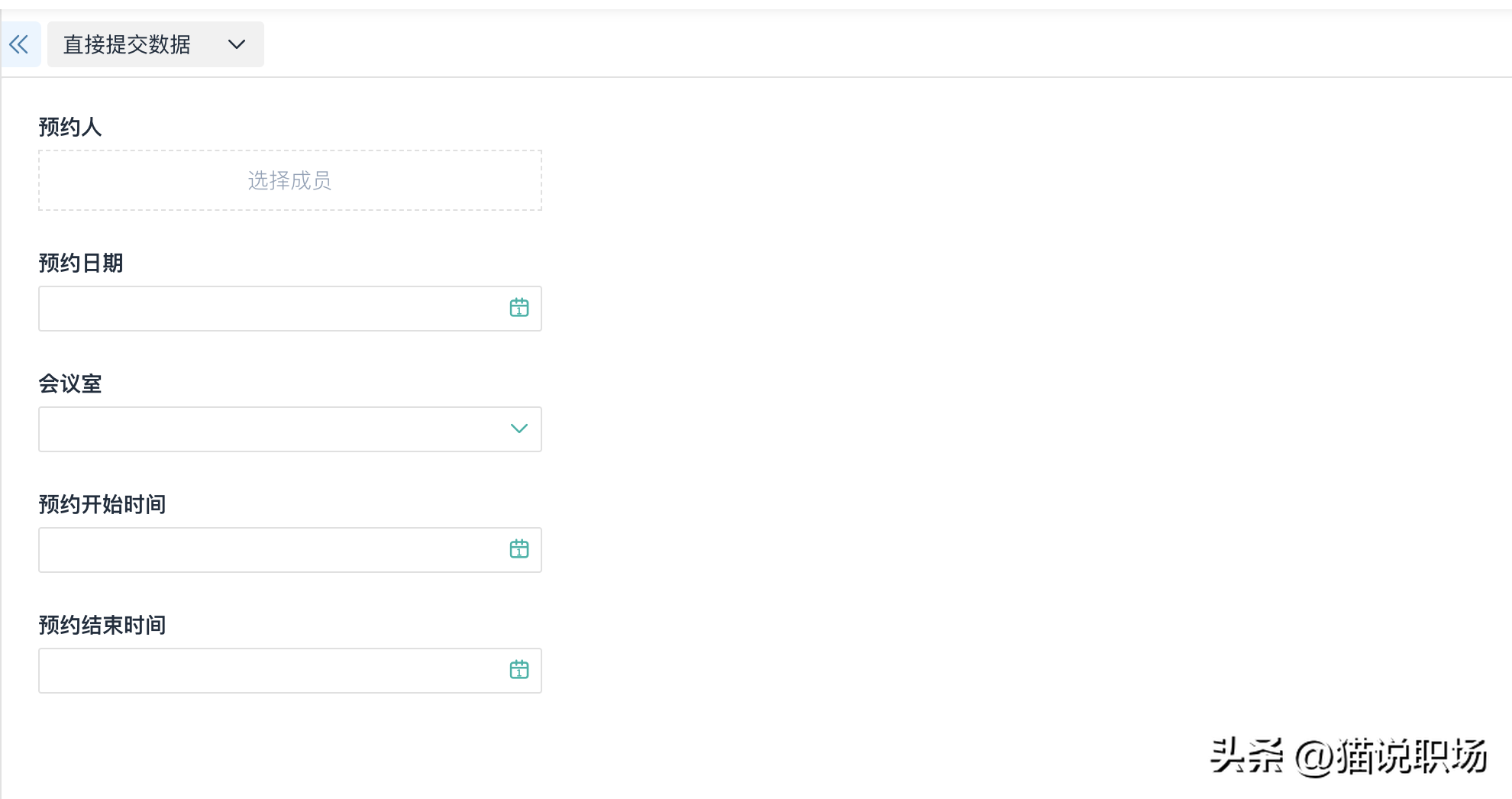The height and width of the screenshot is (799, 1512).
Task: Click the 预约日期 field label
Action: [81, 263]
